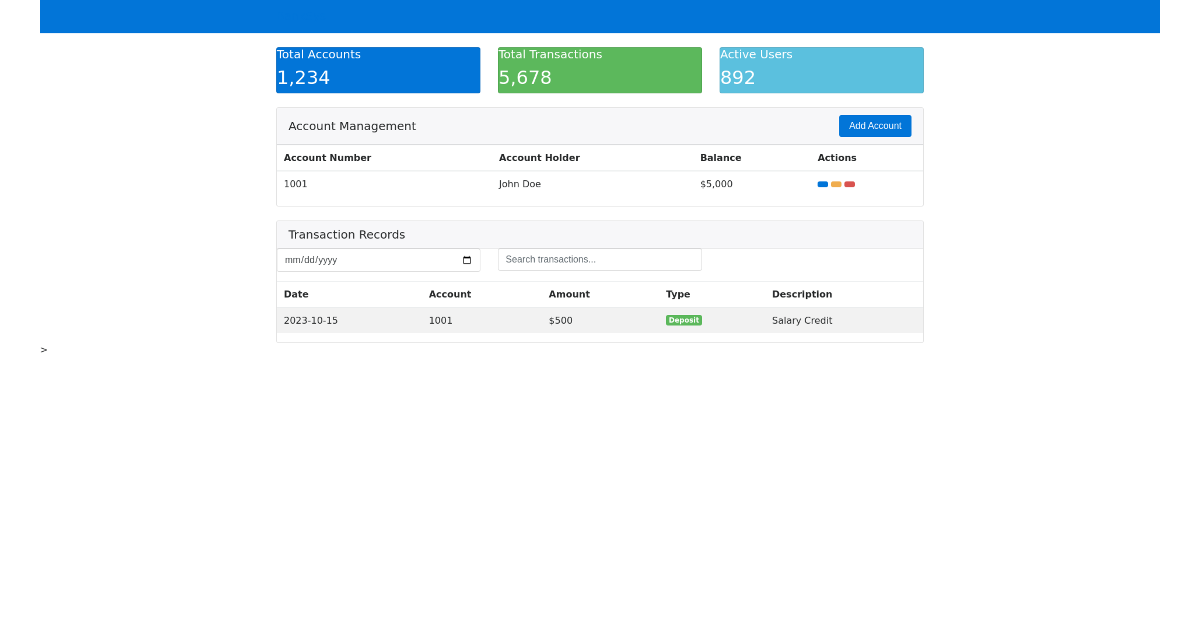The width and height of the screenshot is (1200, 630).
Task: Sort by the Balance column header
Action: [721, 157]
